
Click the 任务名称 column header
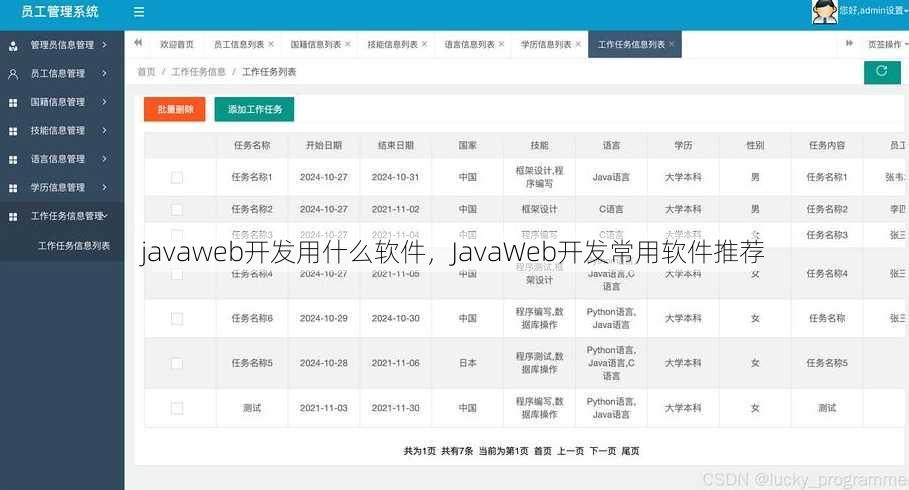[252, 146]
